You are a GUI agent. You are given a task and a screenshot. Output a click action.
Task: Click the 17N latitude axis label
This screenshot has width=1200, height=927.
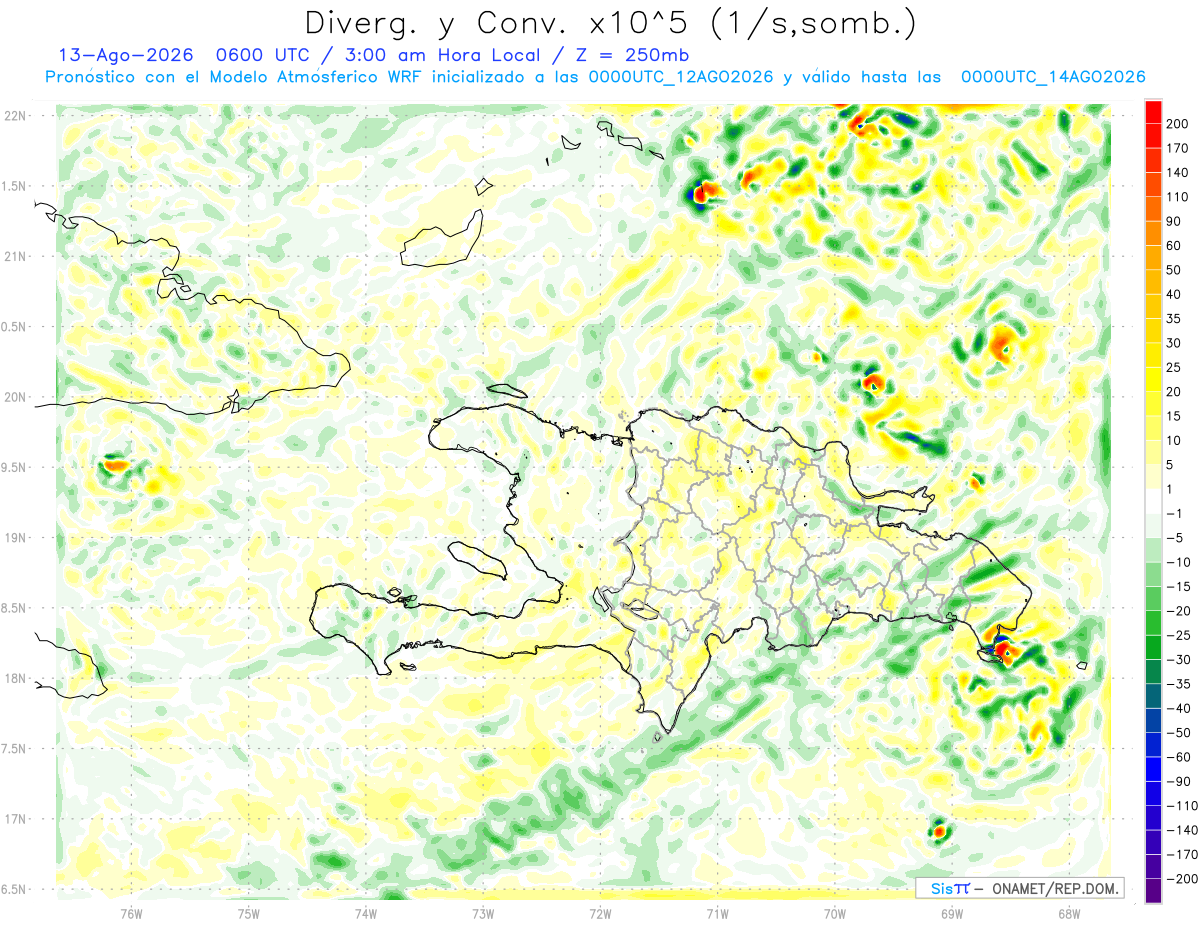pyautogui.click(x=14, y=819)
